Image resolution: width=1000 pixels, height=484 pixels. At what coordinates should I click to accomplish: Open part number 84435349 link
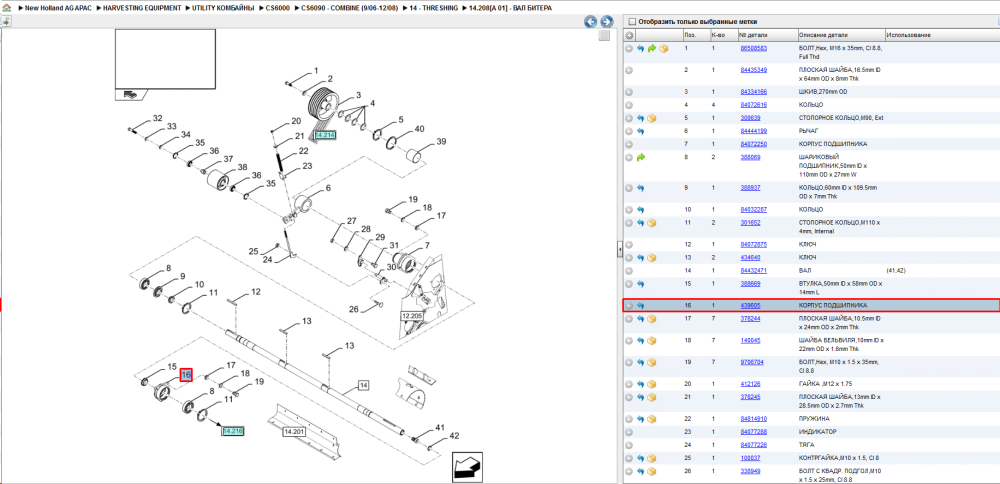[753, 70]
